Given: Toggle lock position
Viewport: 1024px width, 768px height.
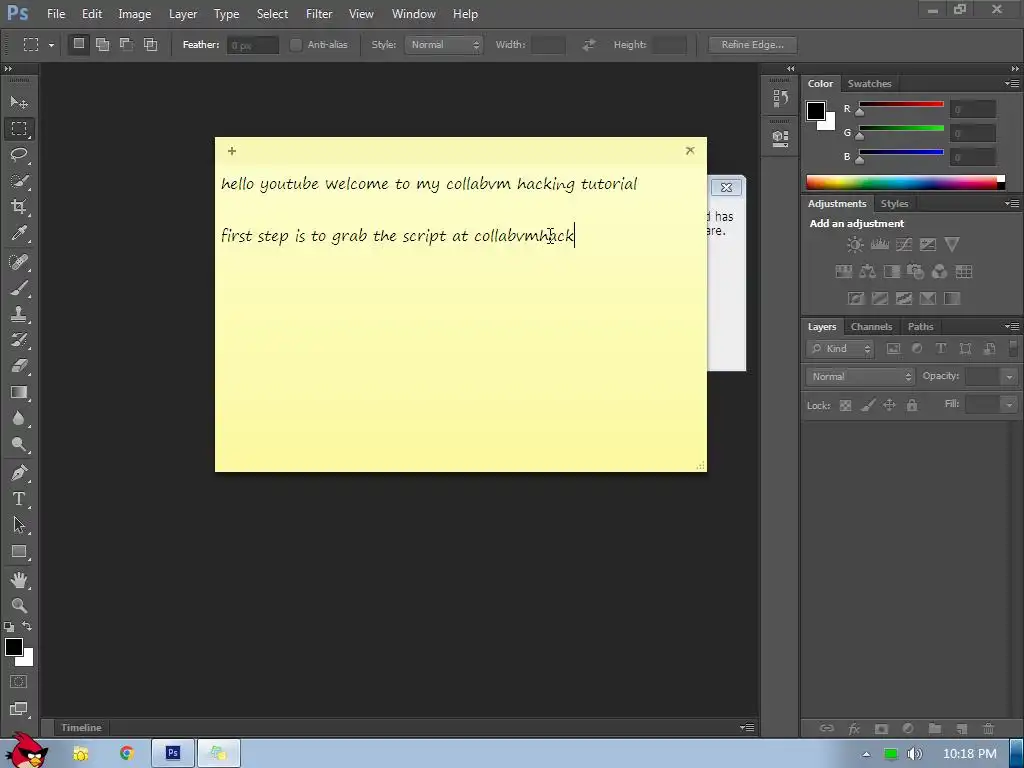Looking at the screenshot, I should pyautogui.click(x=889, y=406).
